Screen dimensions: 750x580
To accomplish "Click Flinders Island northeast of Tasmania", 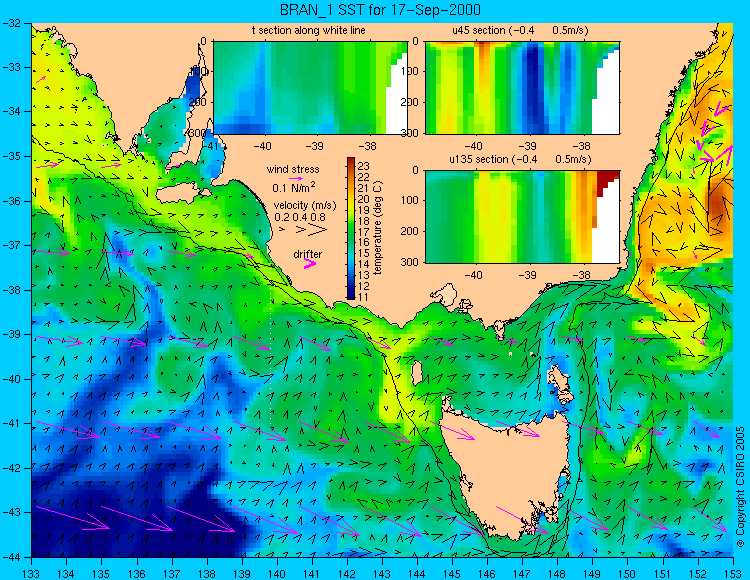I will 560,383.
